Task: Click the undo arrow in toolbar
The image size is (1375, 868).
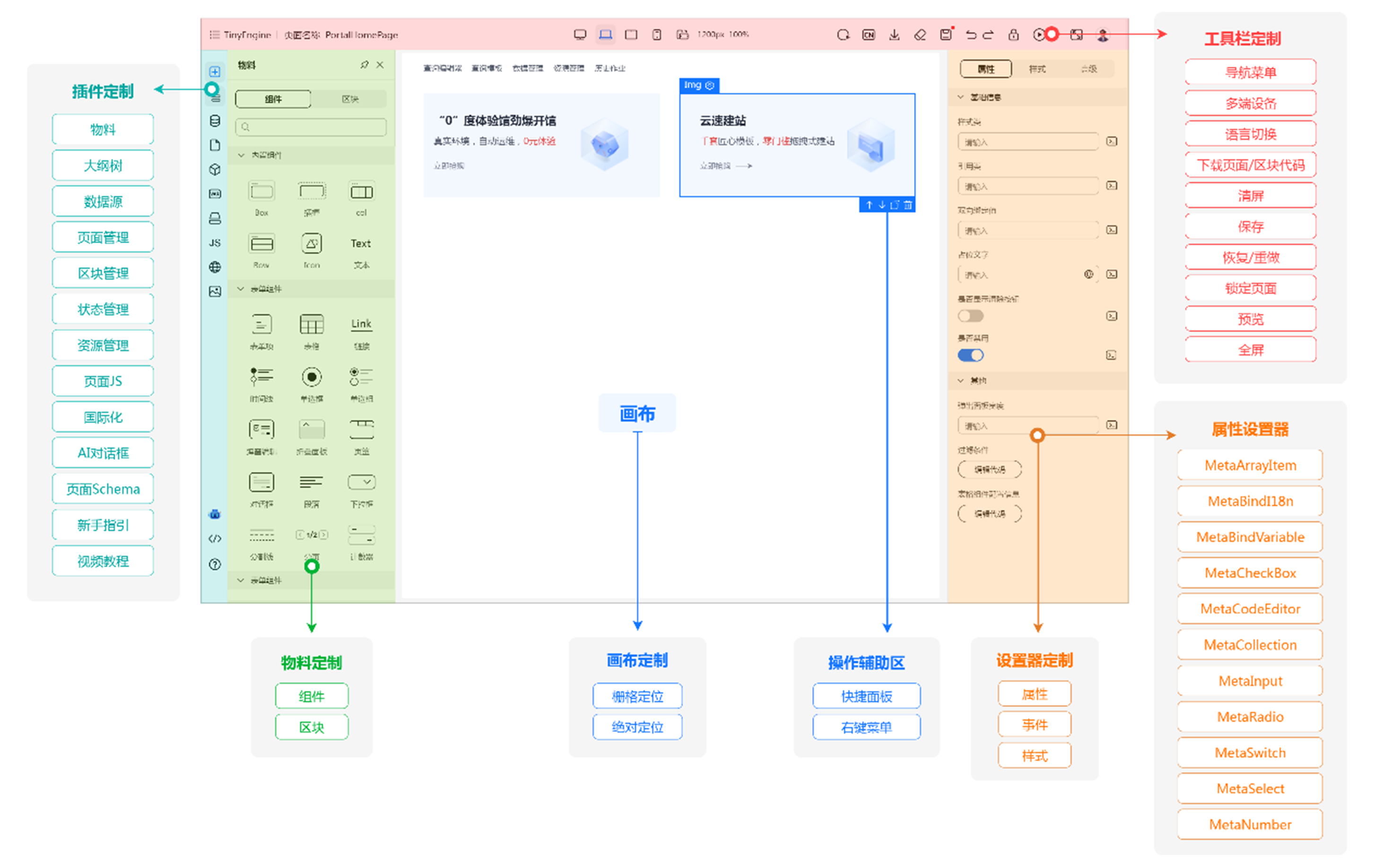Action: click(x=971, y=35)
